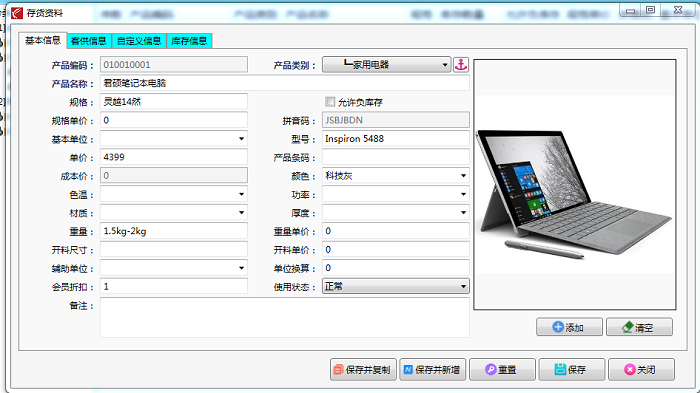Open the 产品类别 dropdown
Image resolution: width=700 pixels, height=393 pixels.
[387, 65]
